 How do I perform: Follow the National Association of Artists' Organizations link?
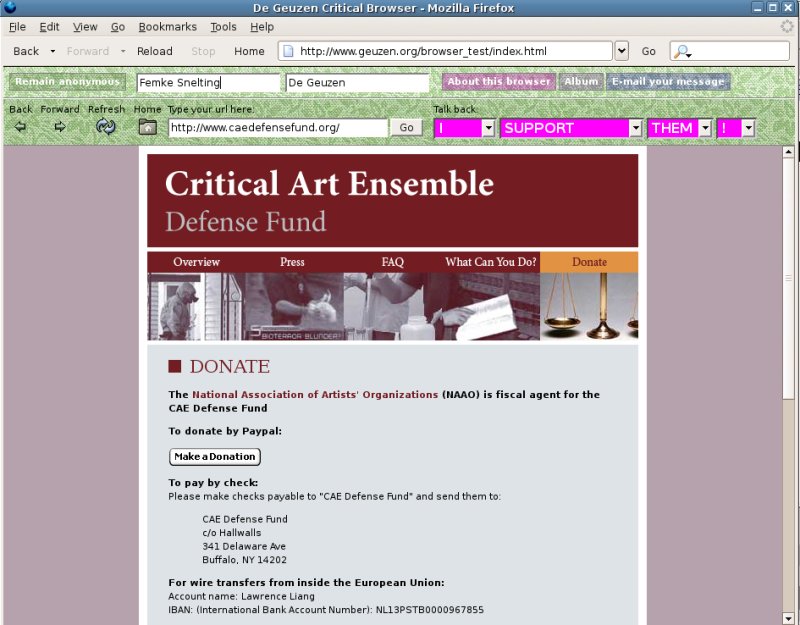[315, 394]
